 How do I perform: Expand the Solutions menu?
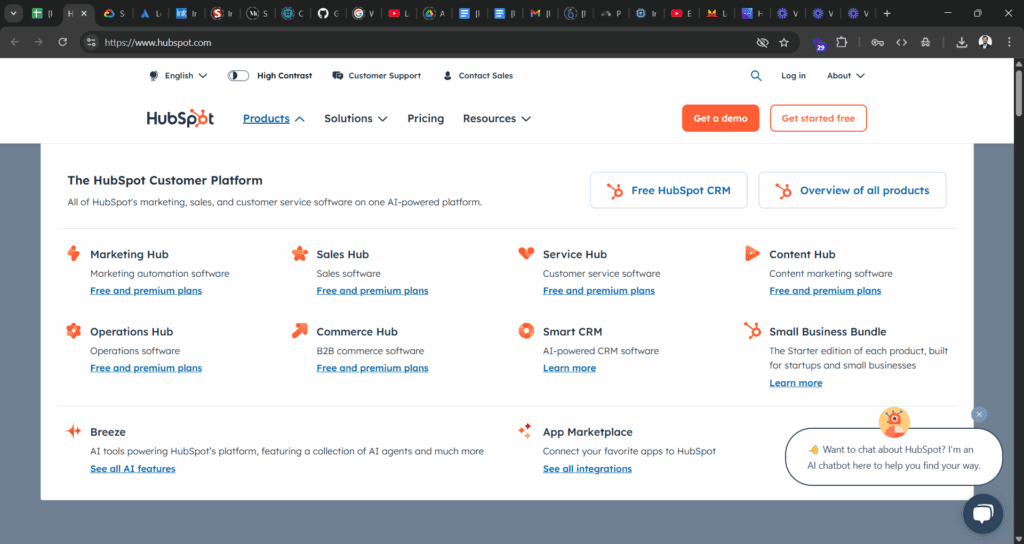(356, 118)
